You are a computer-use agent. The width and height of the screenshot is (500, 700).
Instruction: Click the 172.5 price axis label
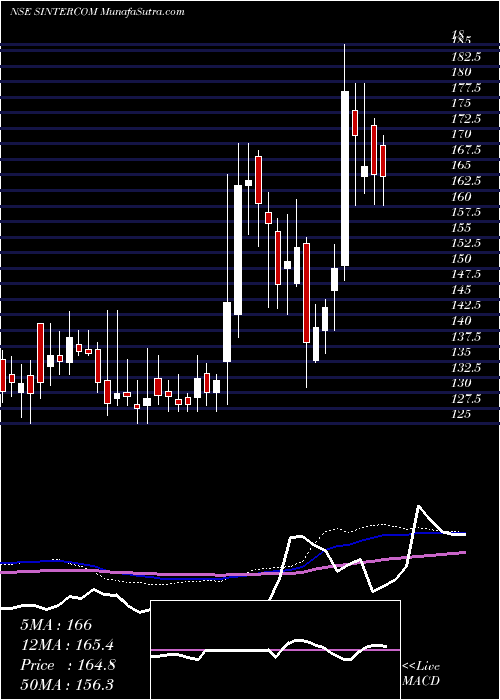point(467,119)
